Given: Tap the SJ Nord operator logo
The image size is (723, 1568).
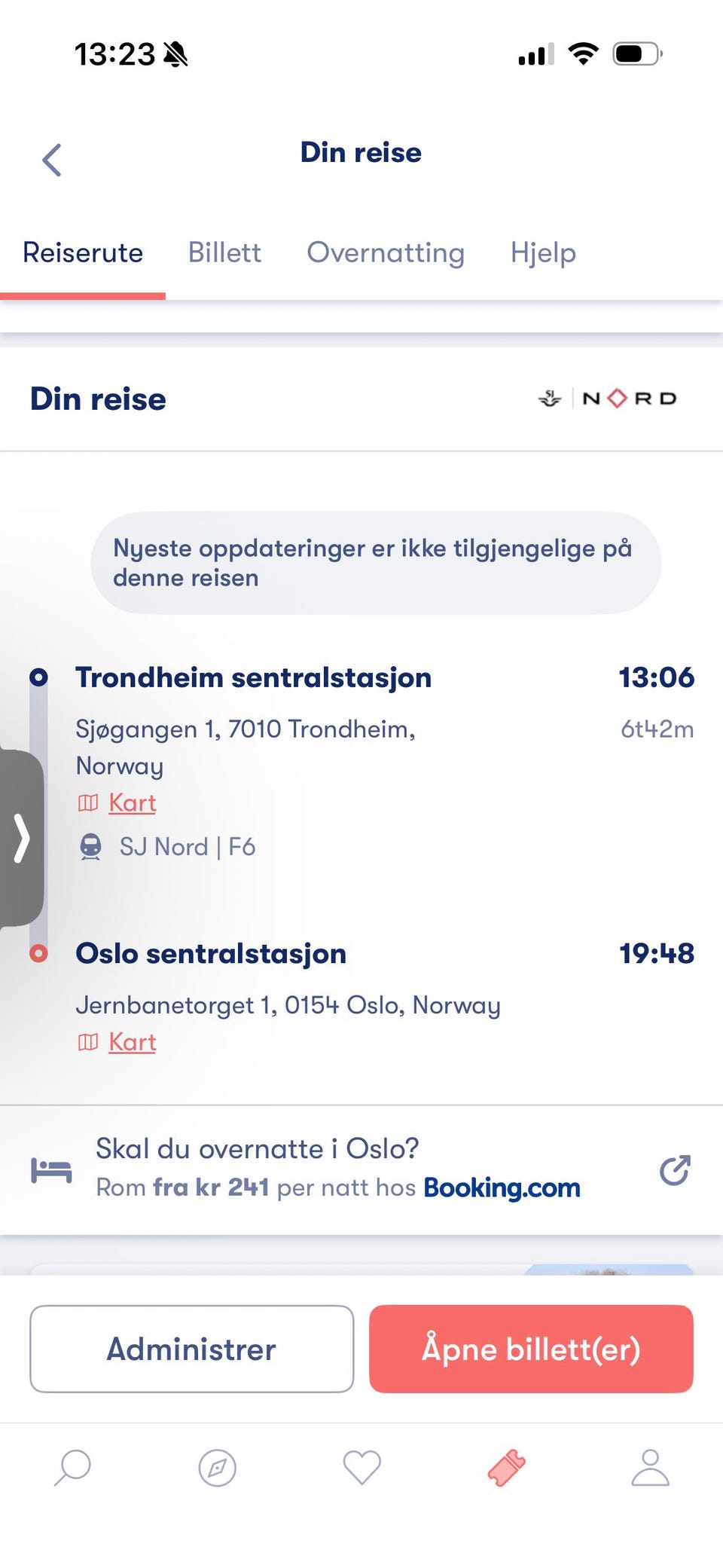Looking at the screenshot, I should tap(607, 399).
